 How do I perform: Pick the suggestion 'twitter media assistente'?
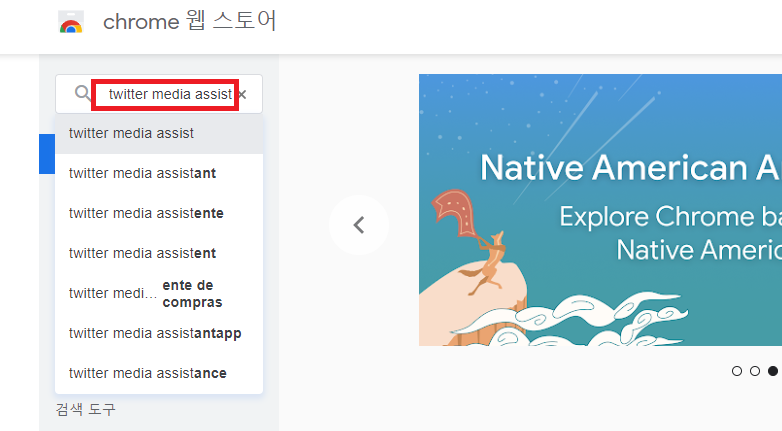tap(159, 214)
